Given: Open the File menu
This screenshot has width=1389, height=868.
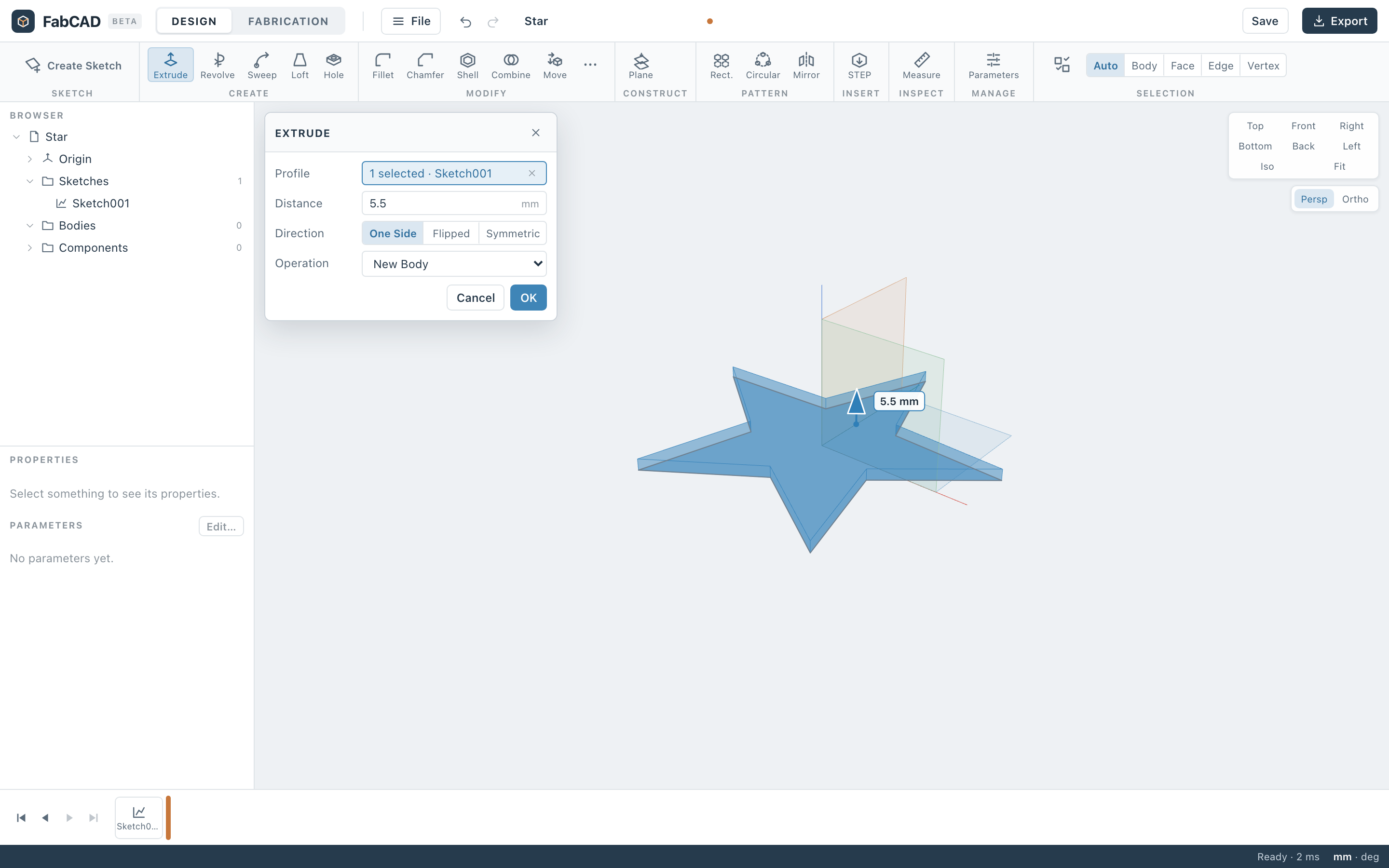Looking at the screenshot, I should (411, 21).
